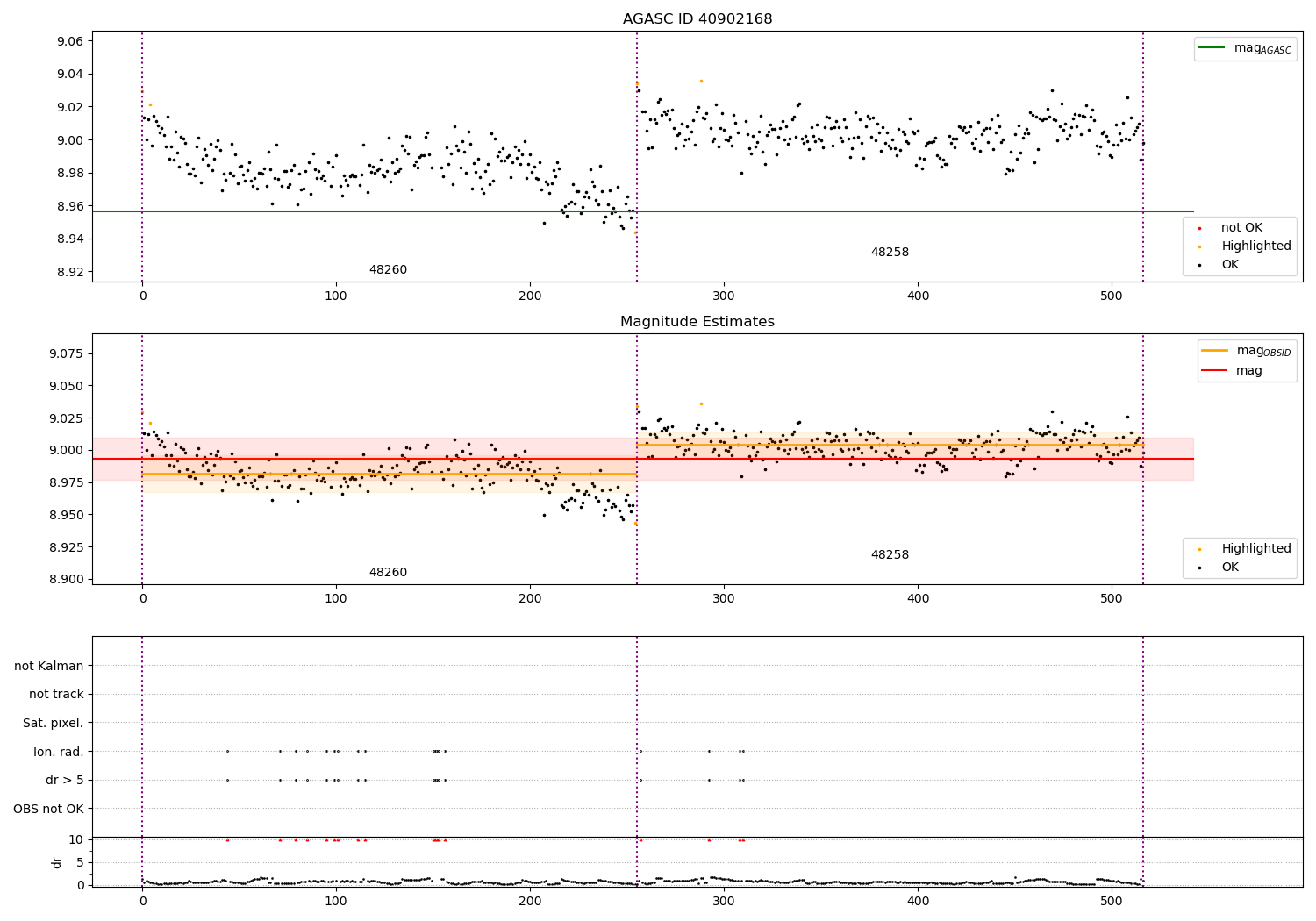Click the '8.900' tick on the middle plot
Screen dimensions: 1316x921
tap(66, 579)
